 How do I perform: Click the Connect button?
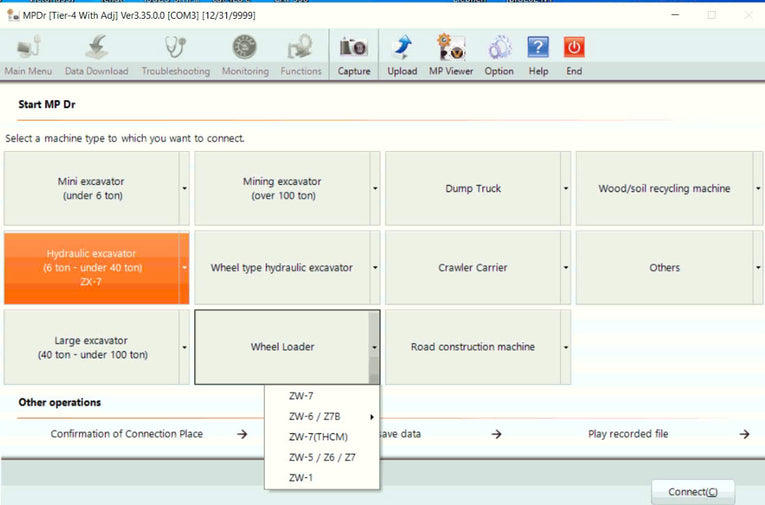[693, 492]
